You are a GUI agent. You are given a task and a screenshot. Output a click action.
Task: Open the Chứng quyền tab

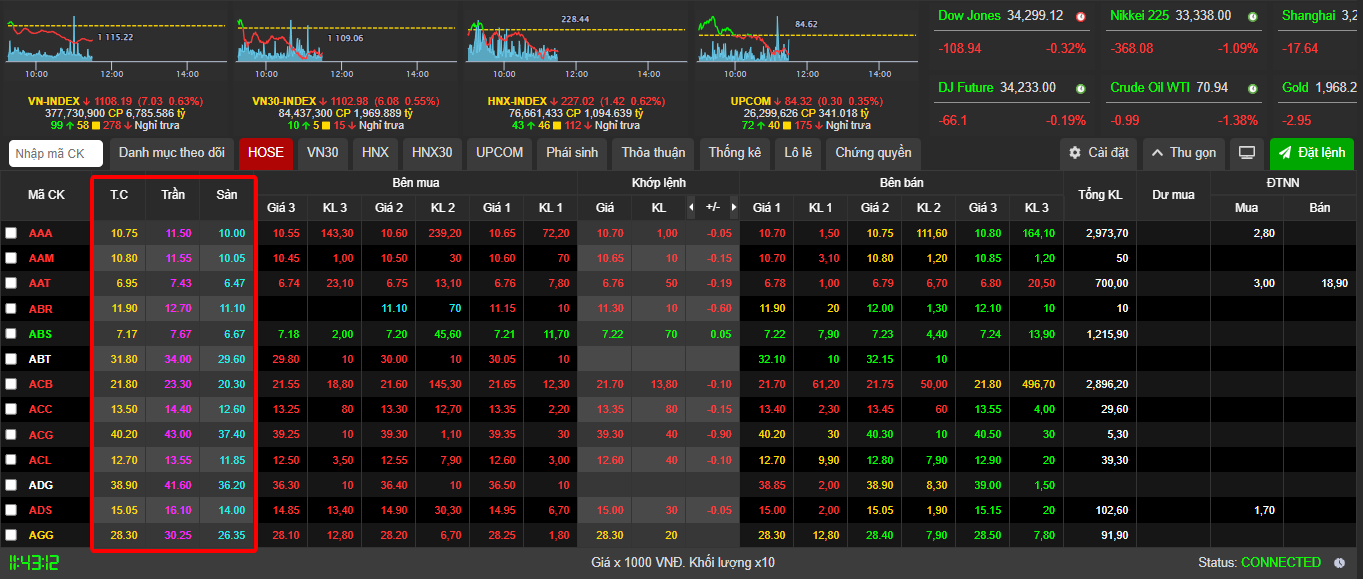point(873,153)
